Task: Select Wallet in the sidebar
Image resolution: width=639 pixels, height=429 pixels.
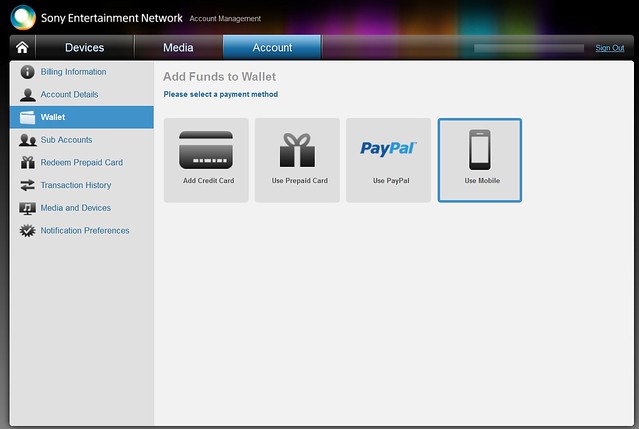Action: [x=82, y=117]
